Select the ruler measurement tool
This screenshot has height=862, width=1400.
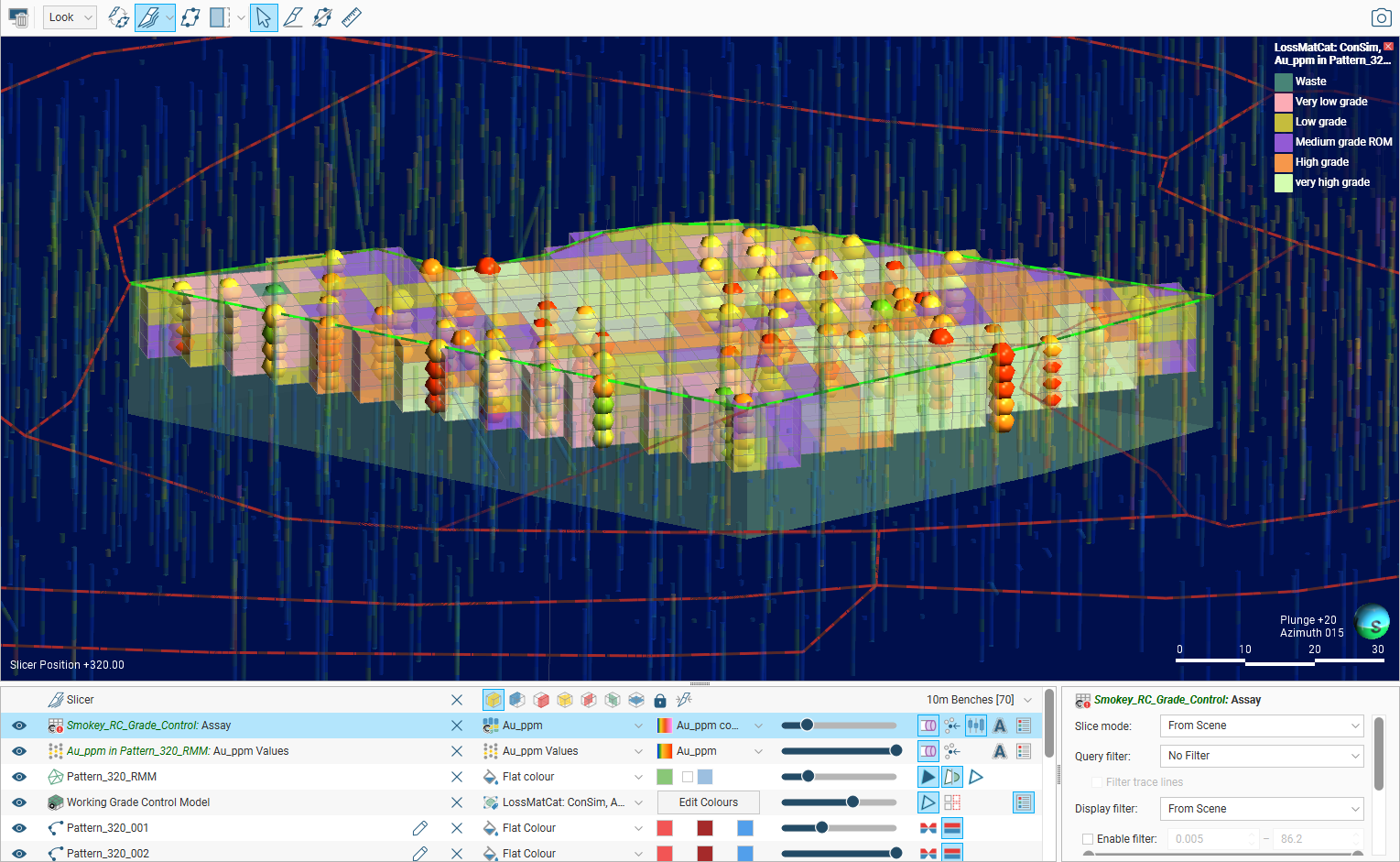click(352, 17)
